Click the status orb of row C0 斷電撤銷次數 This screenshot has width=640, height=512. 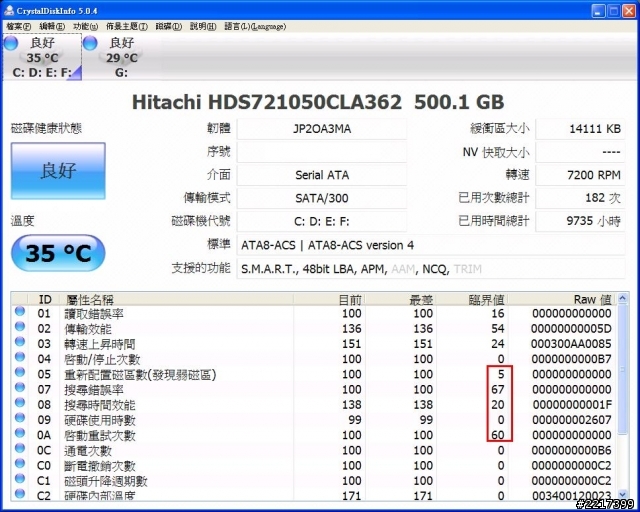pos(20,463)
